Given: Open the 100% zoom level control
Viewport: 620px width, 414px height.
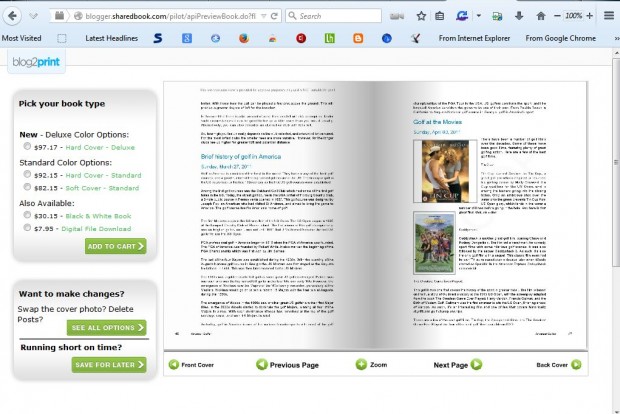Looking at the screenshot, I should (573, 16).
